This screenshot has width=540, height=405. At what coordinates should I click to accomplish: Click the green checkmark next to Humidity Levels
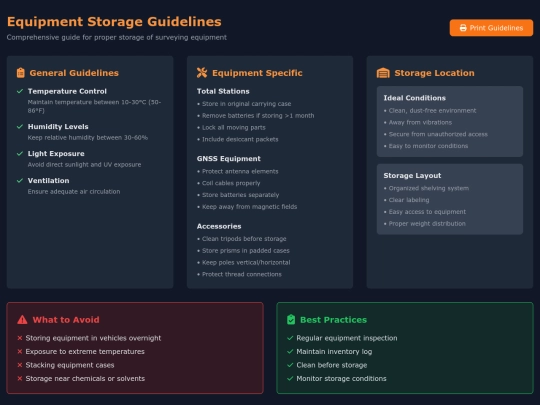[20, 127]
